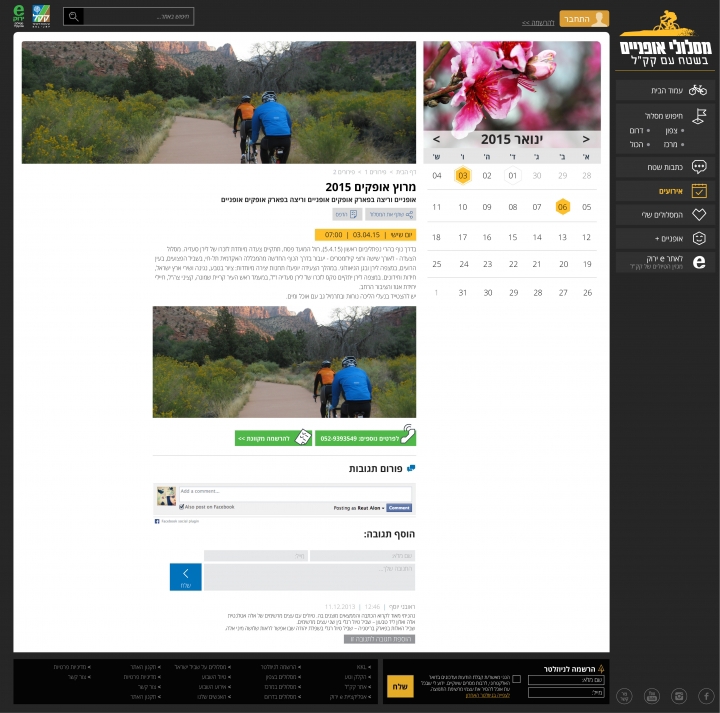
Task: Click the date 15 in January calendar
Action: pos(512,237)
